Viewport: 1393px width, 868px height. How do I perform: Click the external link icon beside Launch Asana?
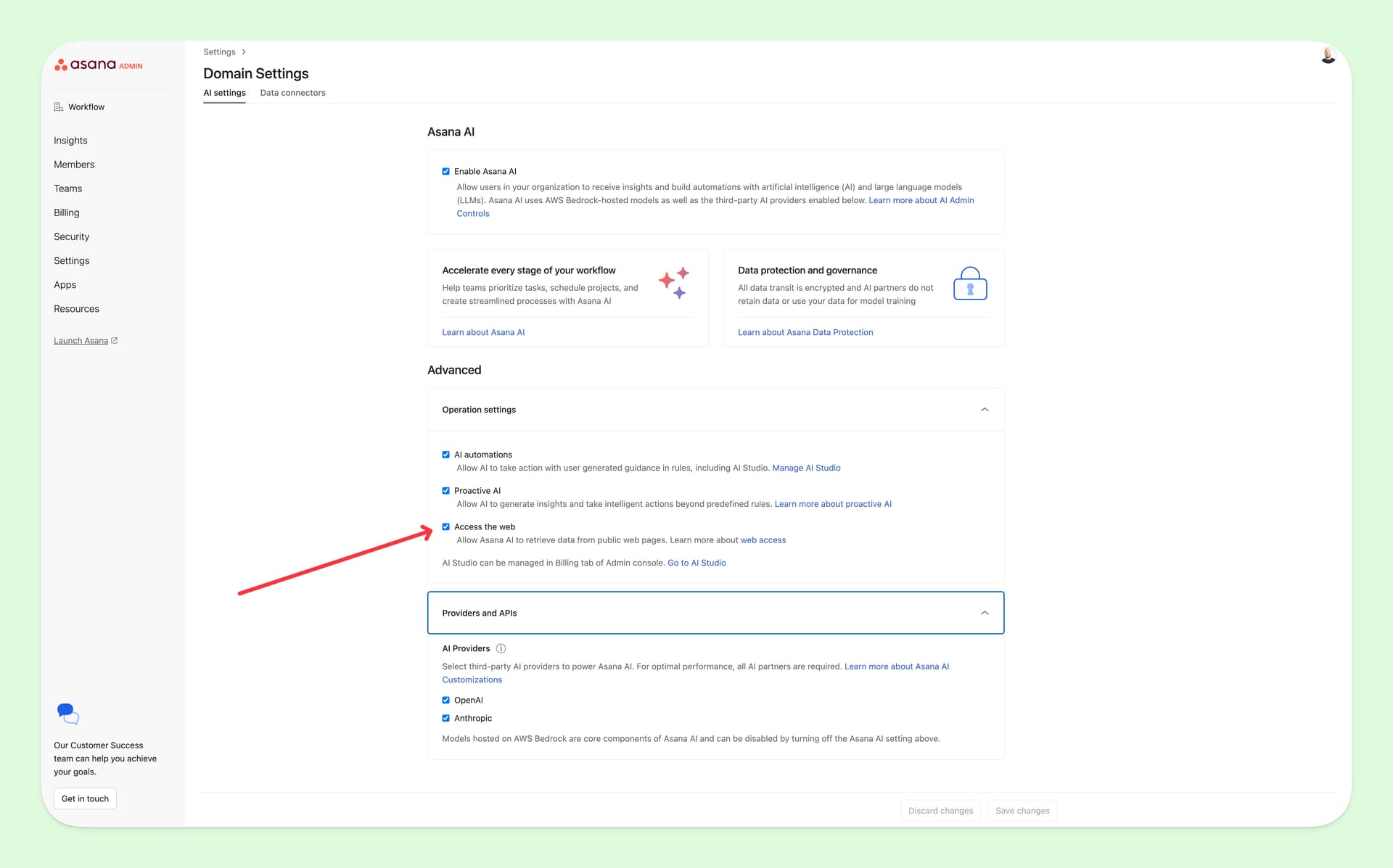pos(115,340)
